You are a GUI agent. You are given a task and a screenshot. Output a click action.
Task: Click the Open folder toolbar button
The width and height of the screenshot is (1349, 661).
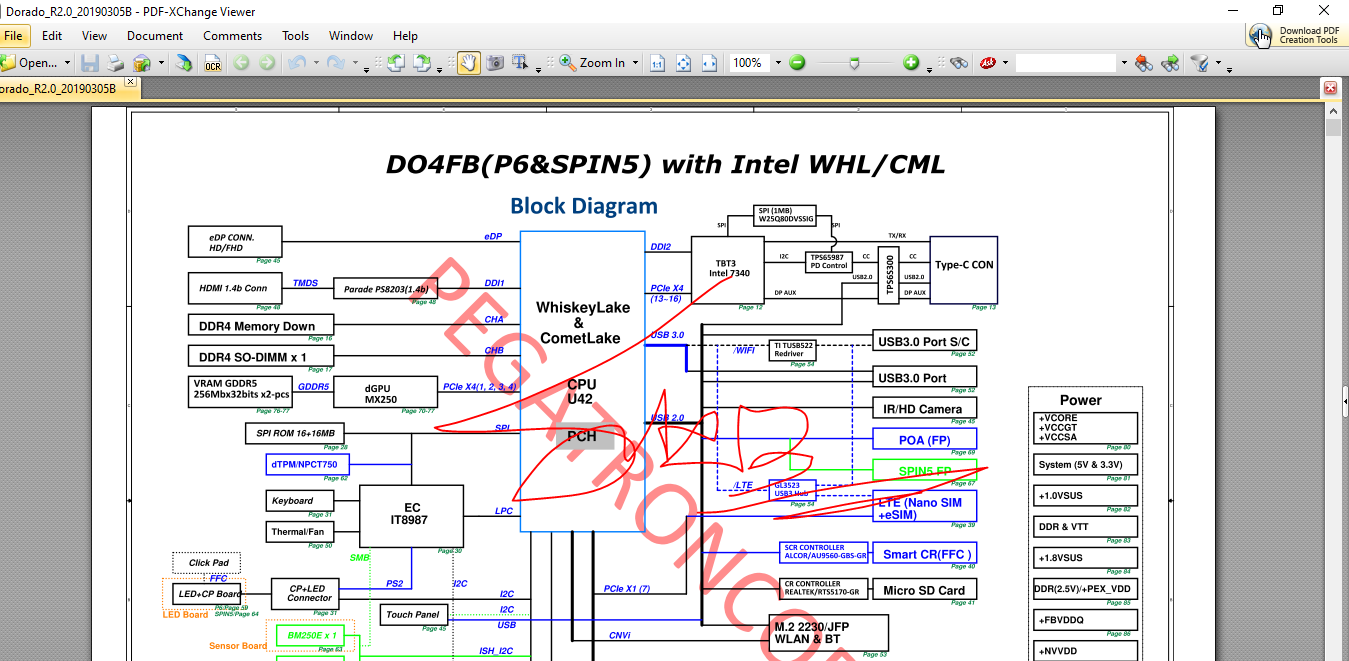point(30,62)
